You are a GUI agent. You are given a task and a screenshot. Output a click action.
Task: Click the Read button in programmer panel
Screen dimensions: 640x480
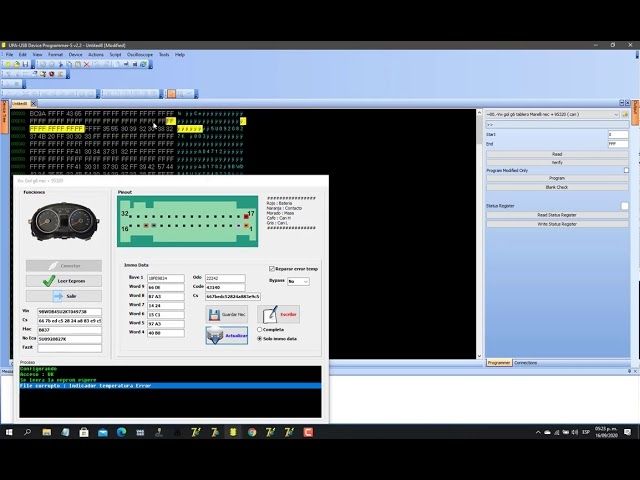pyautogui.click(x=557, y=154)
